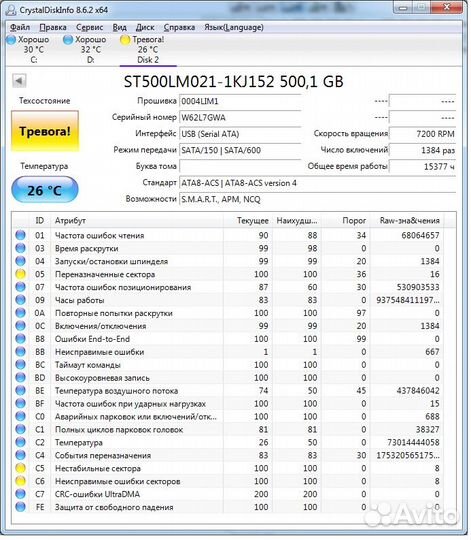Image resolution: width=471 pixels, height=540 pixels.
Task: Click the 26 °C temperature button
Action: click(45, 190)
